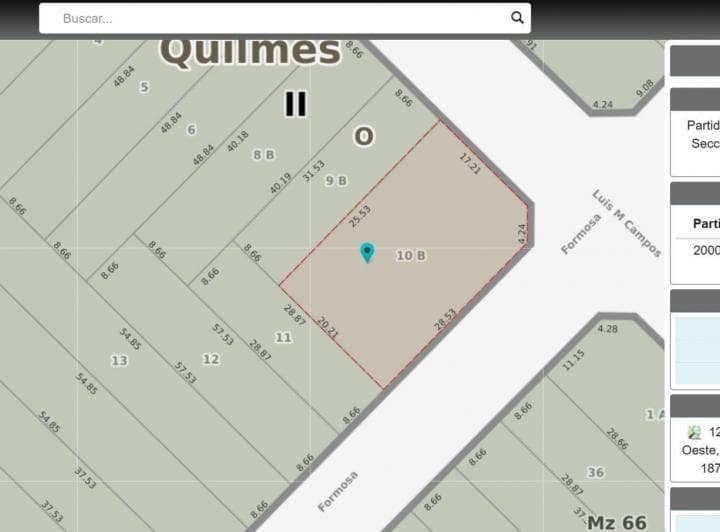Image resolution: width=720 pixels, height=532 pixels.
Task: Click the '20.21' edge measurement
Action: pos(327,327)
